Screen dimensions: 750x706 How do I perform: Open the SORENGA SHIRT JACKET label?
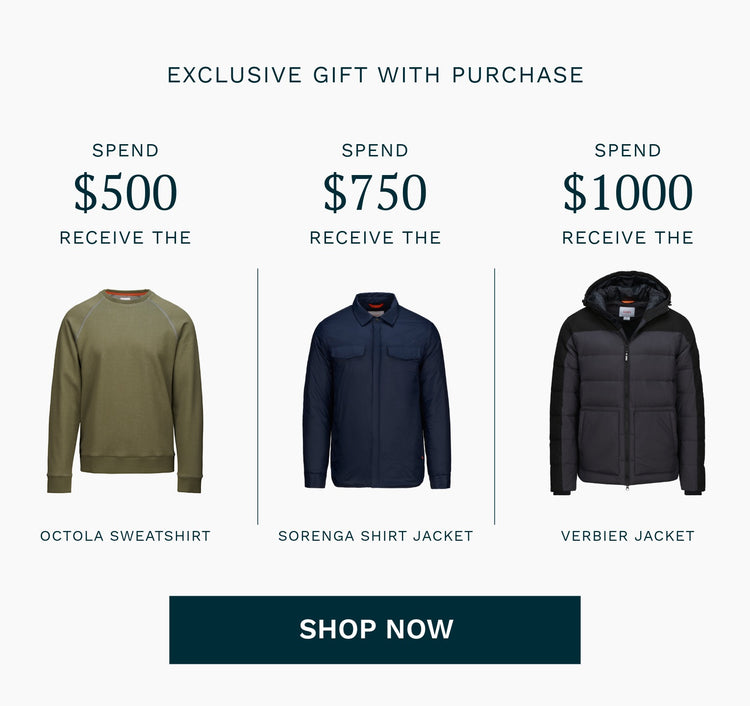(375, 536)
